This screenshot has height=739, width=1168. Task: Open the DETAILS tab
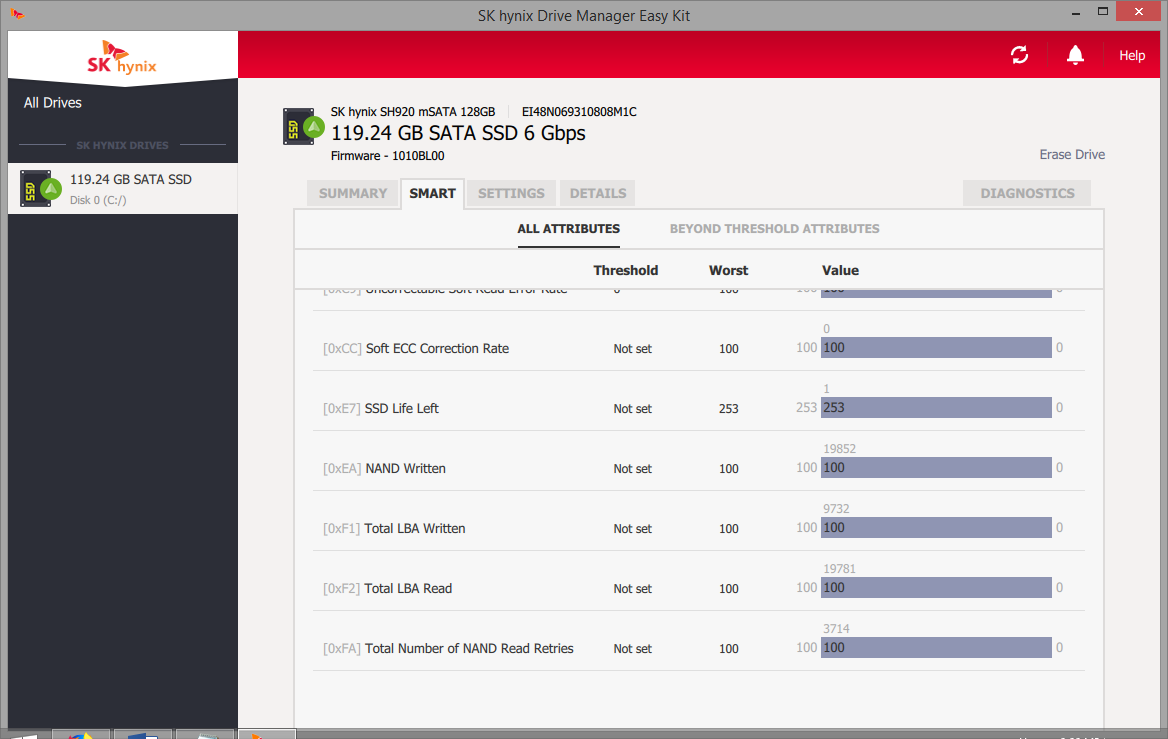pyautogui.click(x=597, y=194)
